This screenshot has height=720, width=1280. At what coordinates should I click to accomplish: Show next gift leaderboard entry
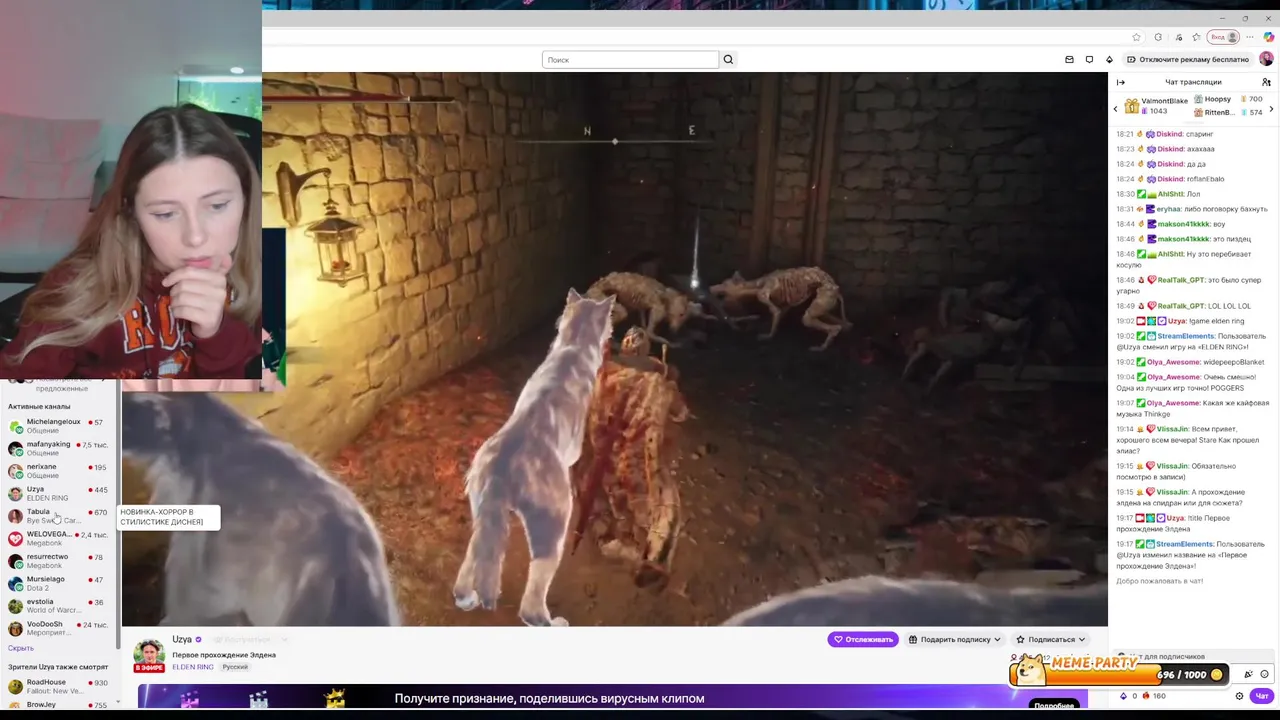coord(1272,108)
